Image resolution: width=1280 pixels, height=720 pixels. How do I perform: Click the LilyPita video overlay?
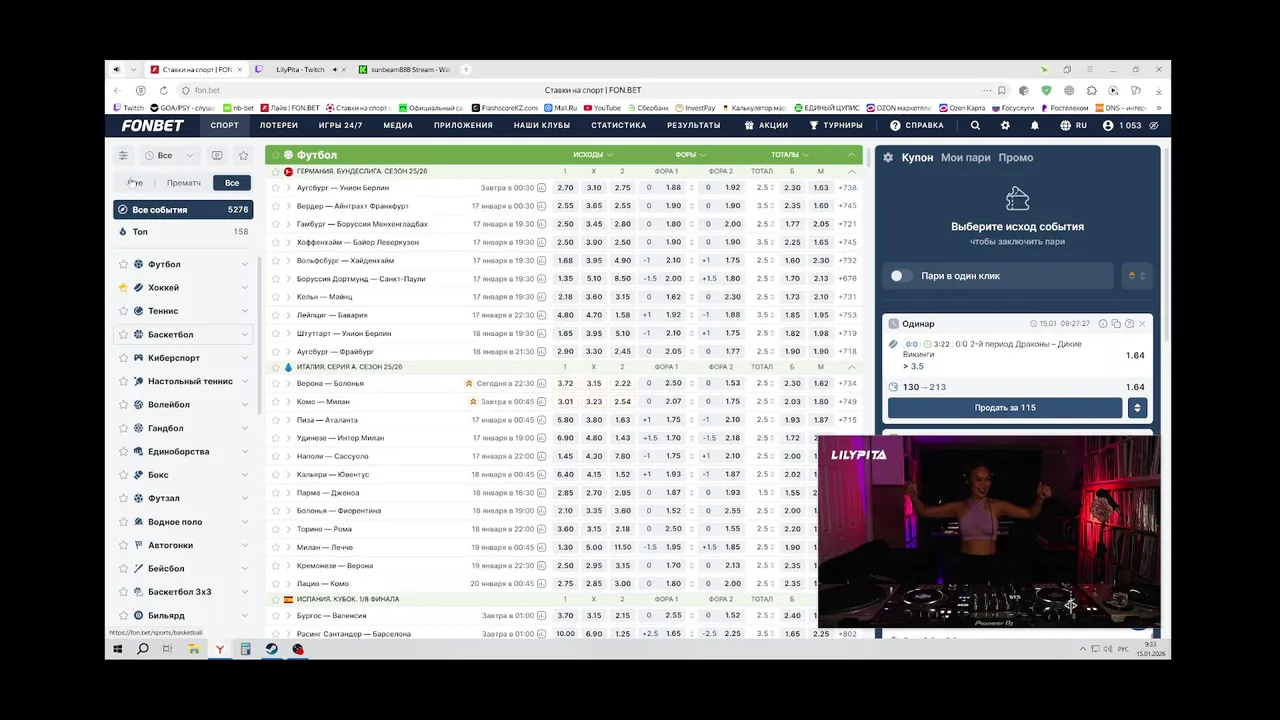tap(989, 532)
